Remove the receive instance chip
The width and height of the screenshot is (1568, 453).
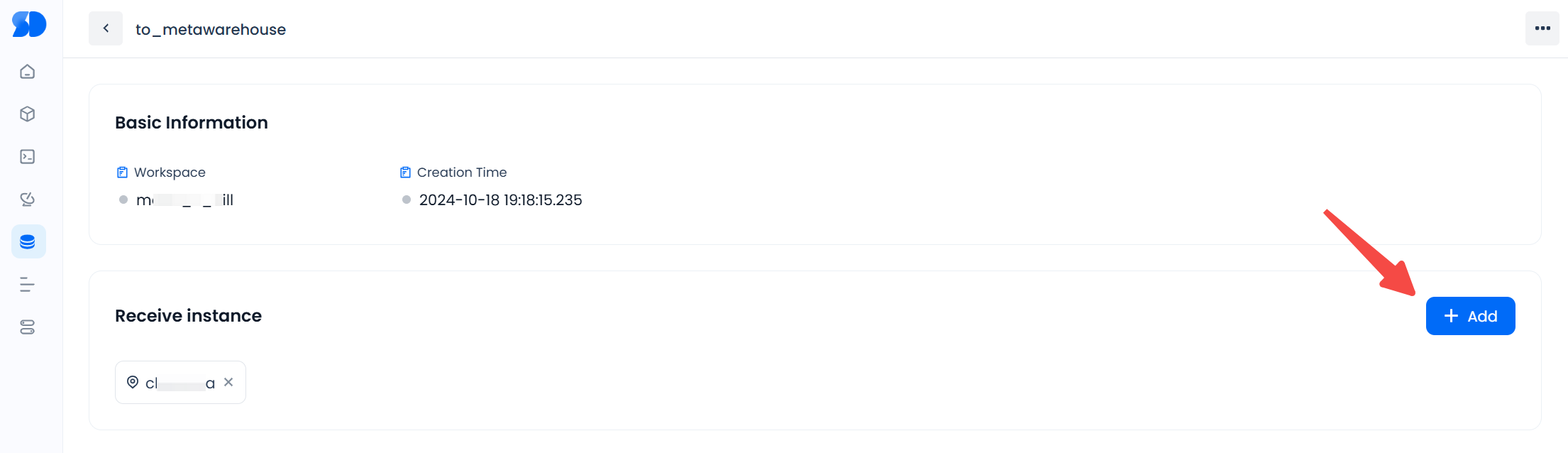click(x=228, y=382)
